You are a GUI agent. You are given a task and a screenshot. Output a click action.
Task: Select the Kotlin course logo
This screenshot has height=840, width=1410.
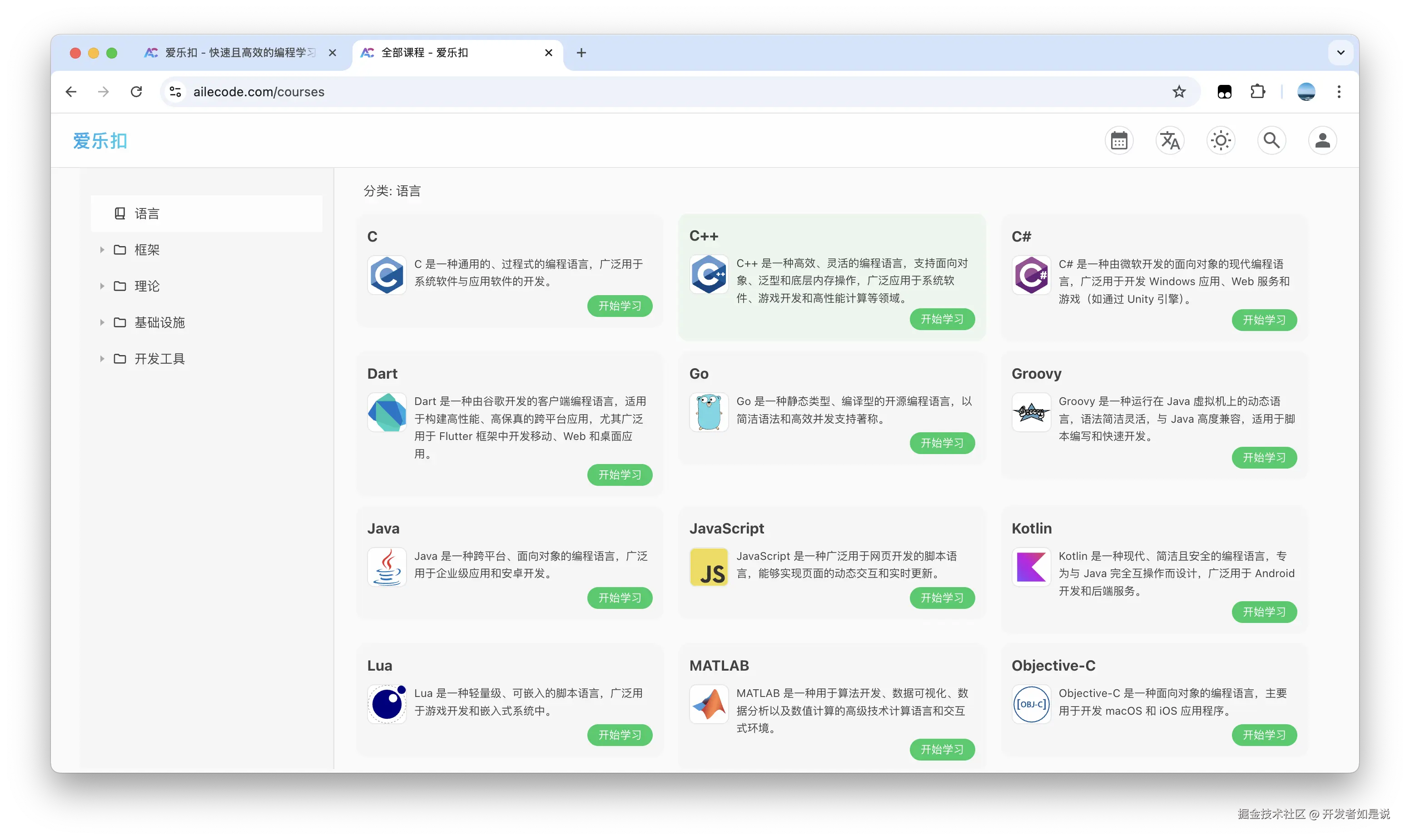point(1031,568)
